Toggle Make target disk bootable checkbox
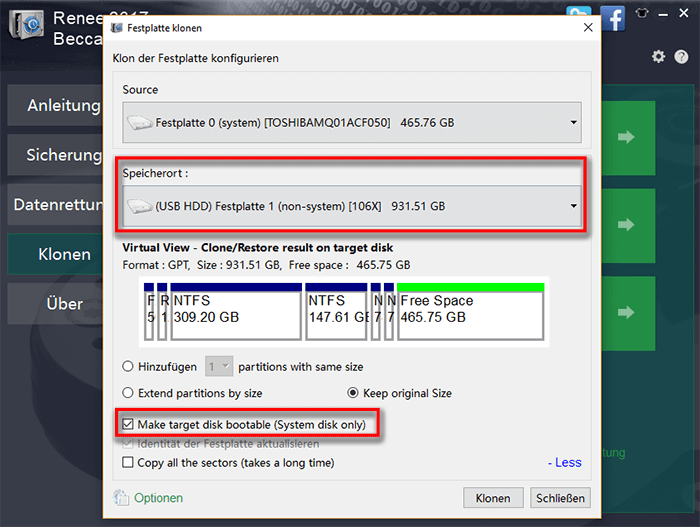The image size is (700, 527). [x=128, y=424]
